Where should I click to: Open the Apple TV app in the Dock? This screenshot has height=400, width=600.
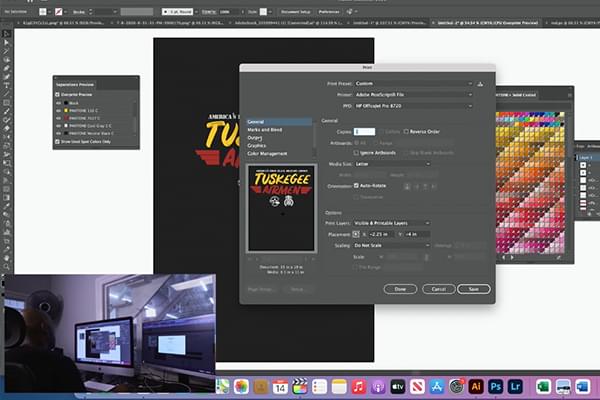click(x=396, y=386)
